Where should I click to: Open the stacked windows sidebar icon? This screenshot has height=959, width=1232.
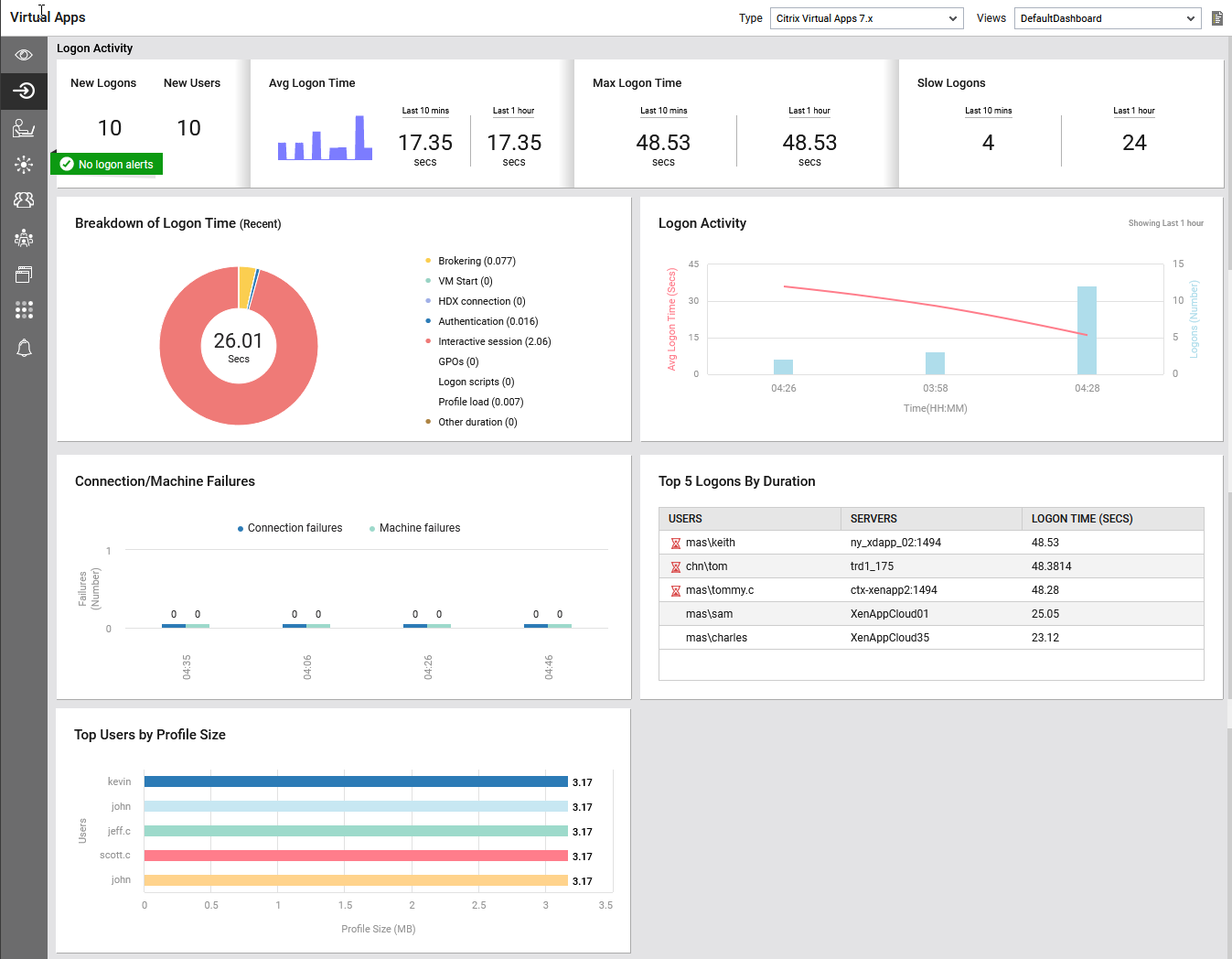pyautogui.click(x=24, y=274)
